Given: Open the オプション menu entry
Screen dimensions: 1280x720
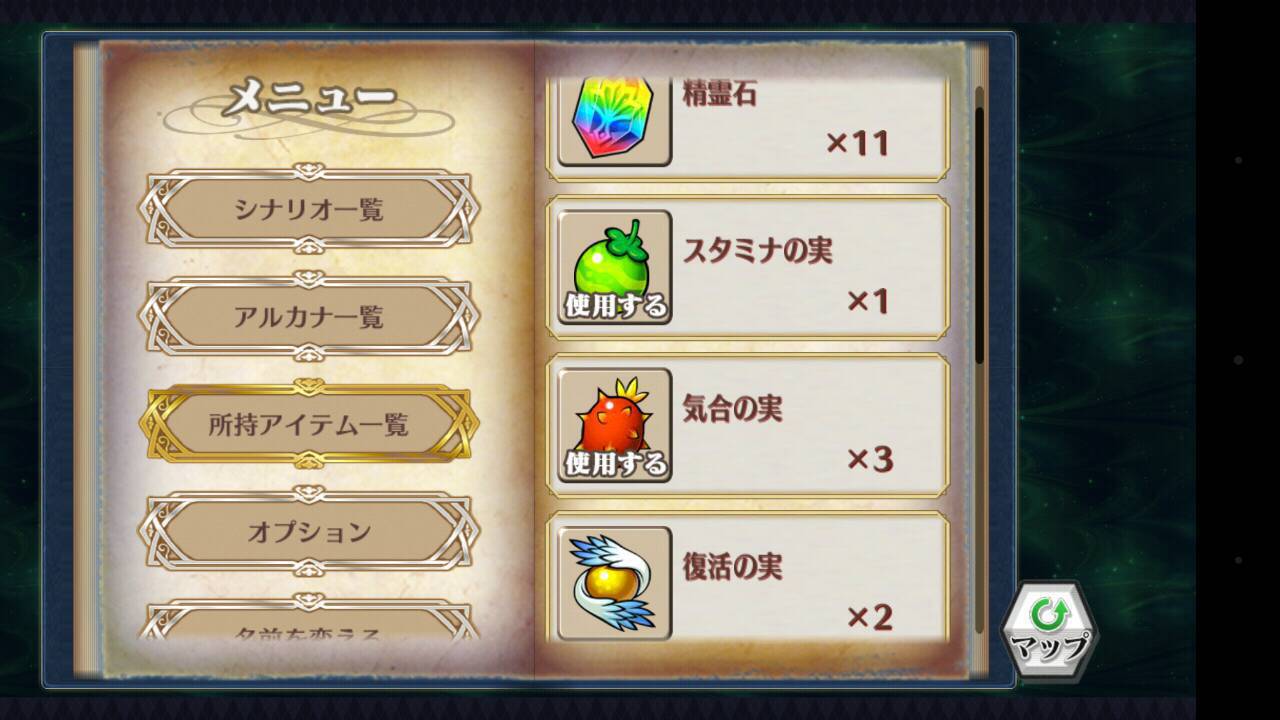Looking at the screenshot, I should (x=309, y=532).
